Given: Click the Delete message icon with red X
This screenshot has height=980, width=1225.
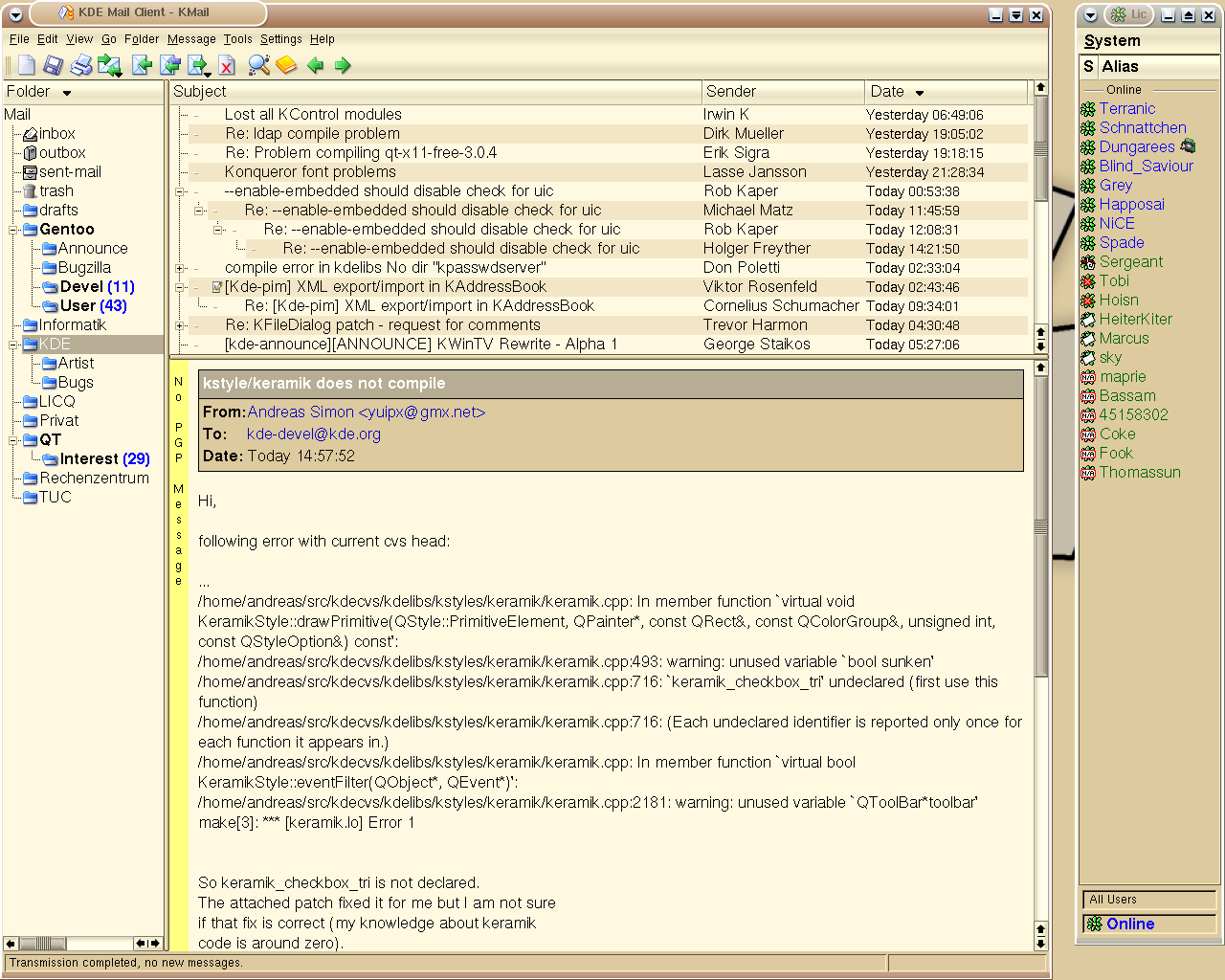Looking at the screenshot, I should tap(227, 65).
